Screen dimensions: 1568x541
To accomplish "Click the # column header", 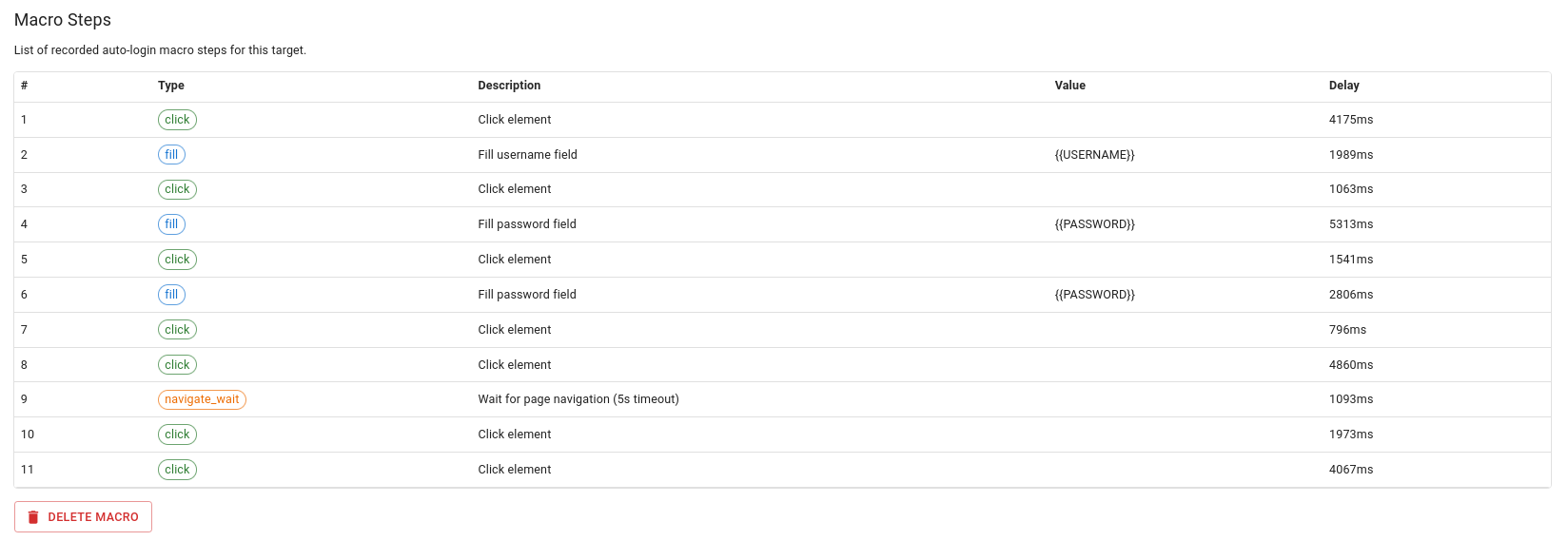I will coord(25,86).
